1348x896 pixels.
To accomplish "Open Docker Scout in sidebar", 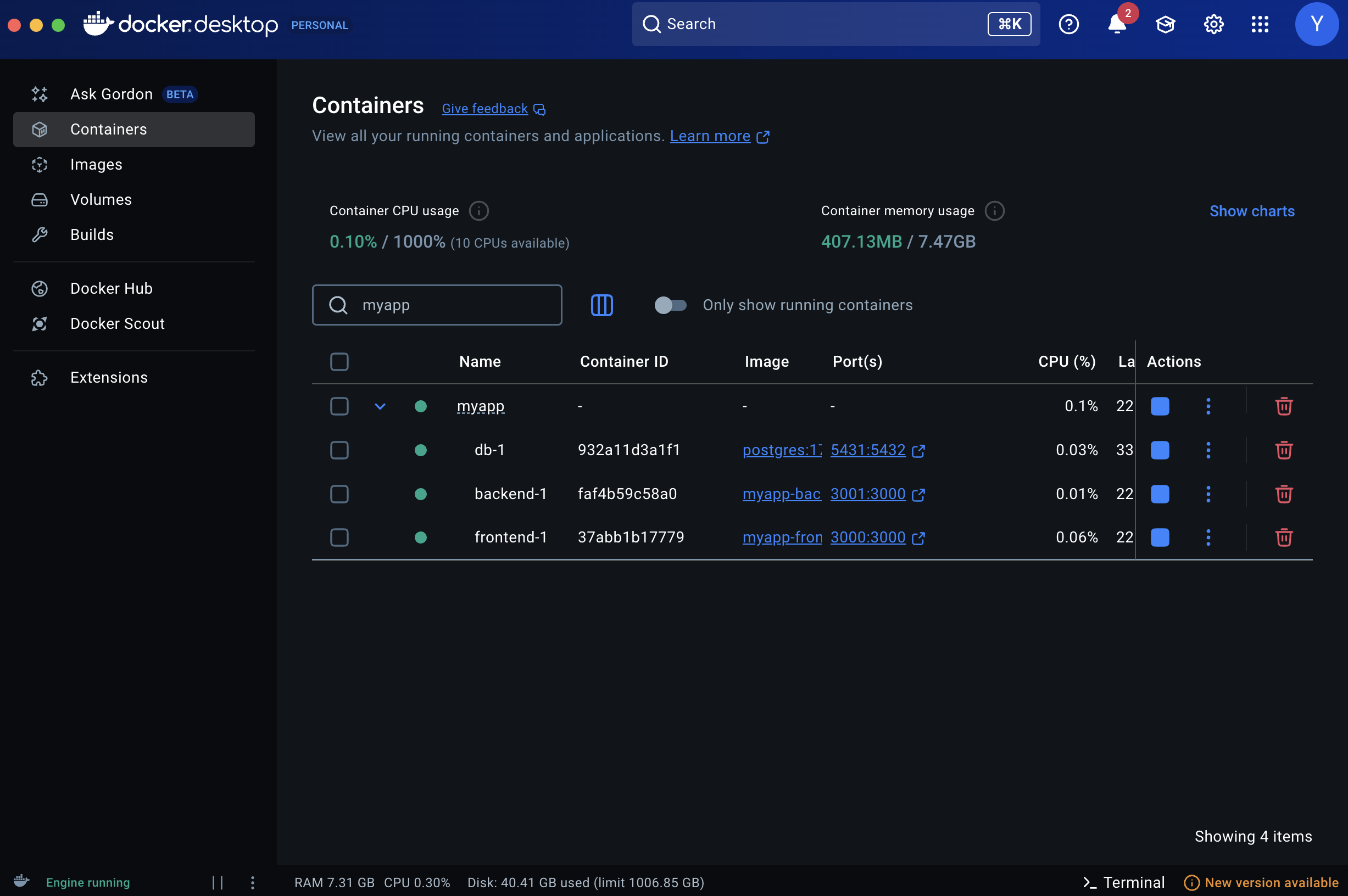I will click(134, 323).
